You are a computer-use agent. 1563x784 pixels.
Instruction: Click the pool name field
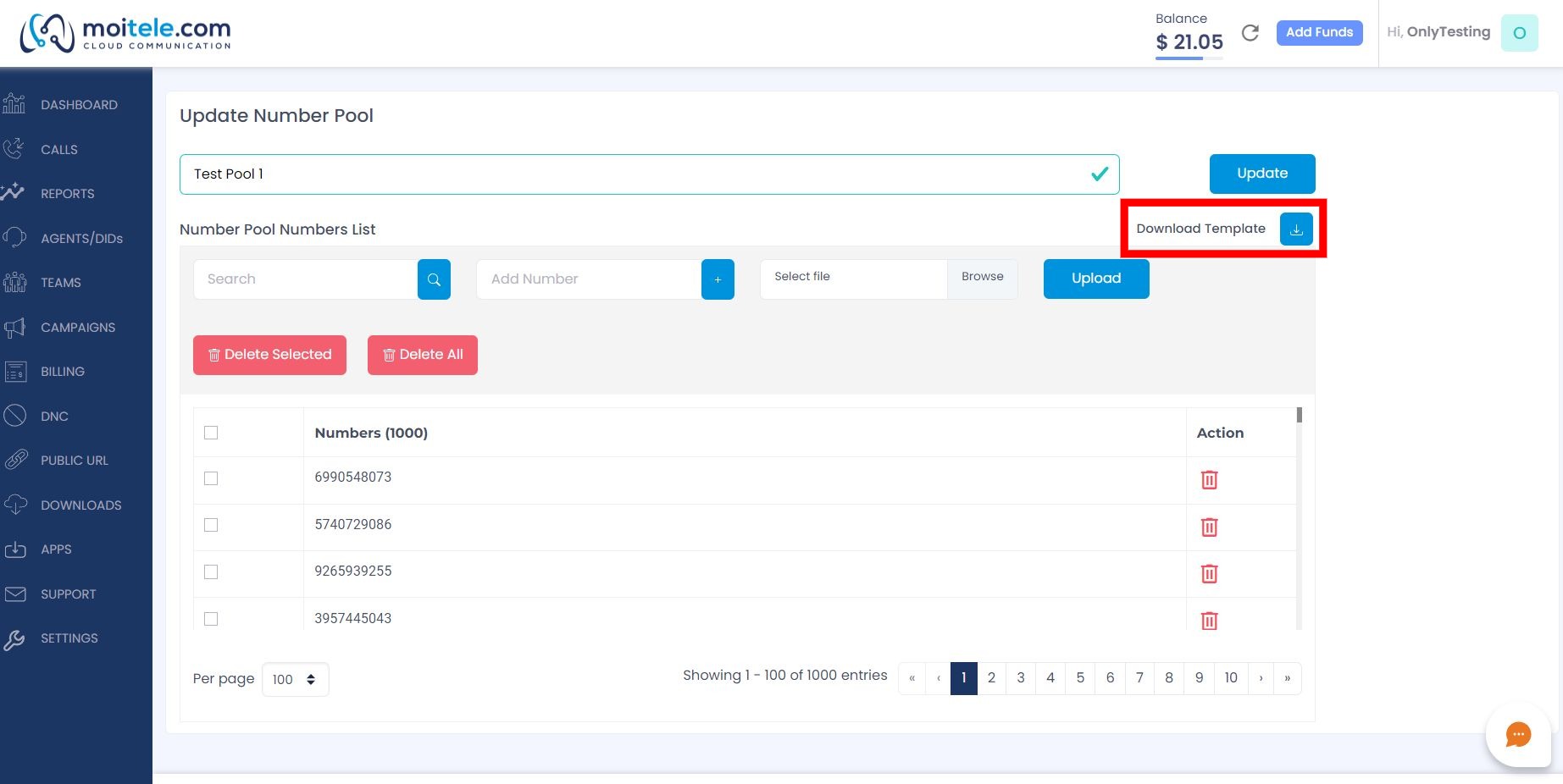coord(650,174)
